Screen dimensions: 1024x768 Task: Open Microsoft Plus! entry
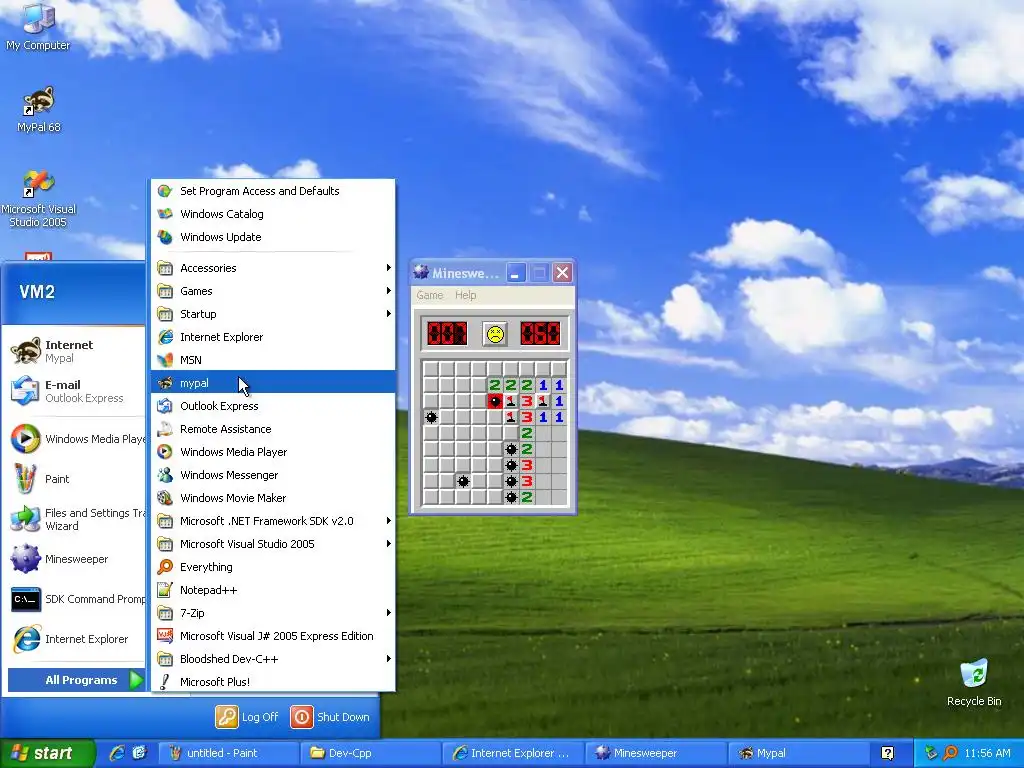[x=273, y=682]
